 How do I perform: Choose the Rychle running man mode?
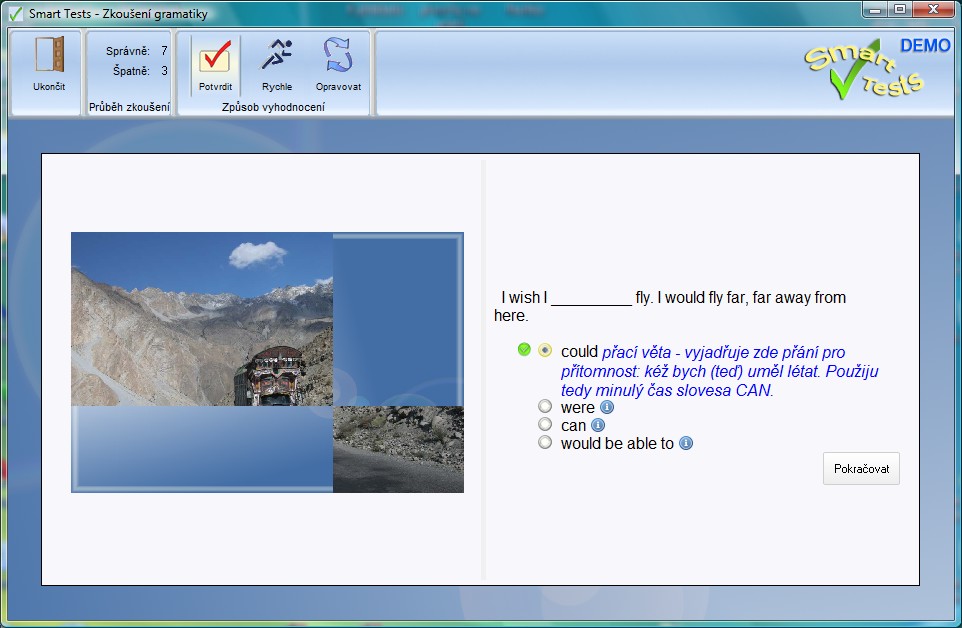pyautogui.click(x=277, y=62)
